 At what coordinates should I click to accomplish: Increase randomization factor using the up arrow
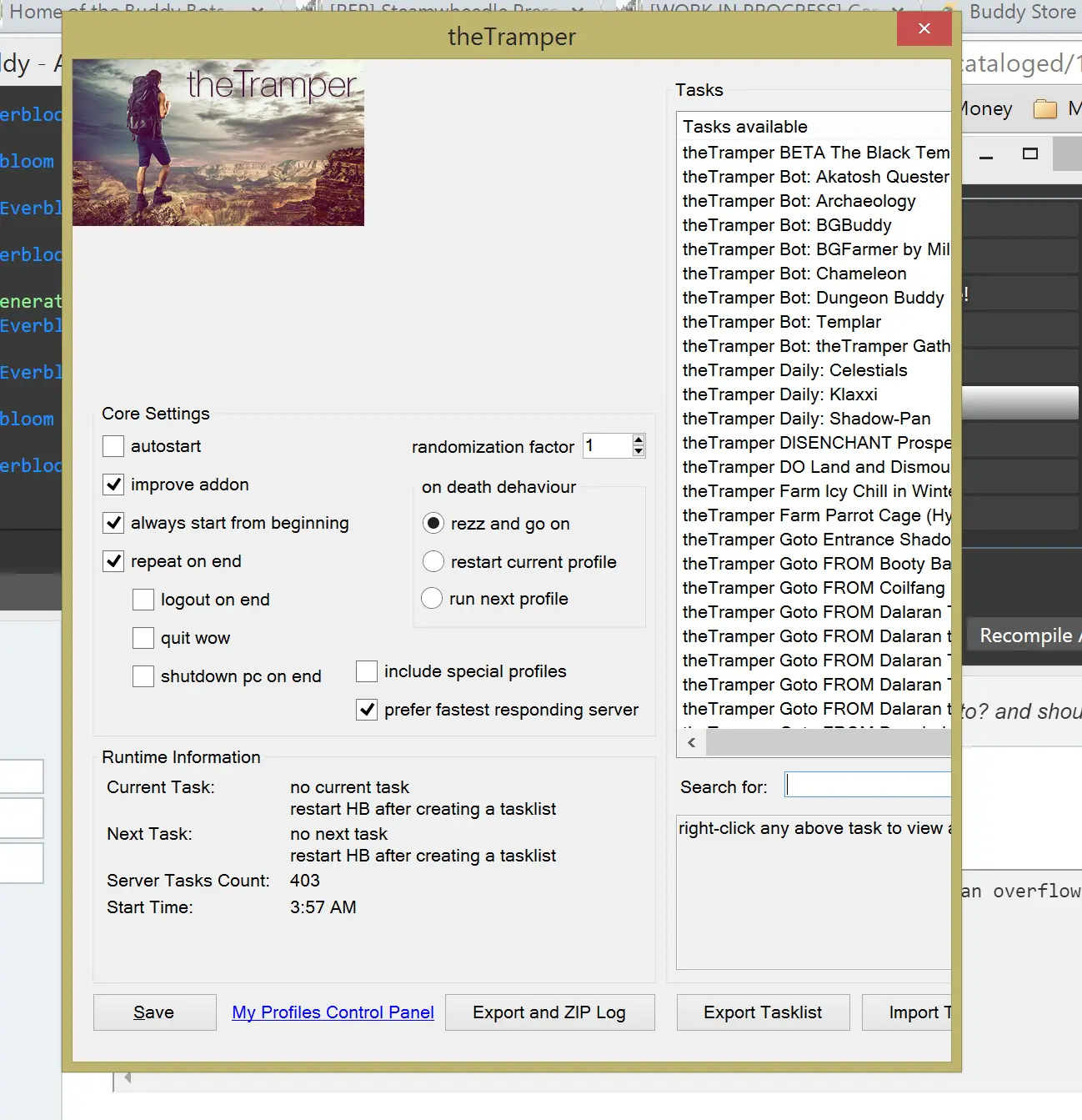coord(639,439)
